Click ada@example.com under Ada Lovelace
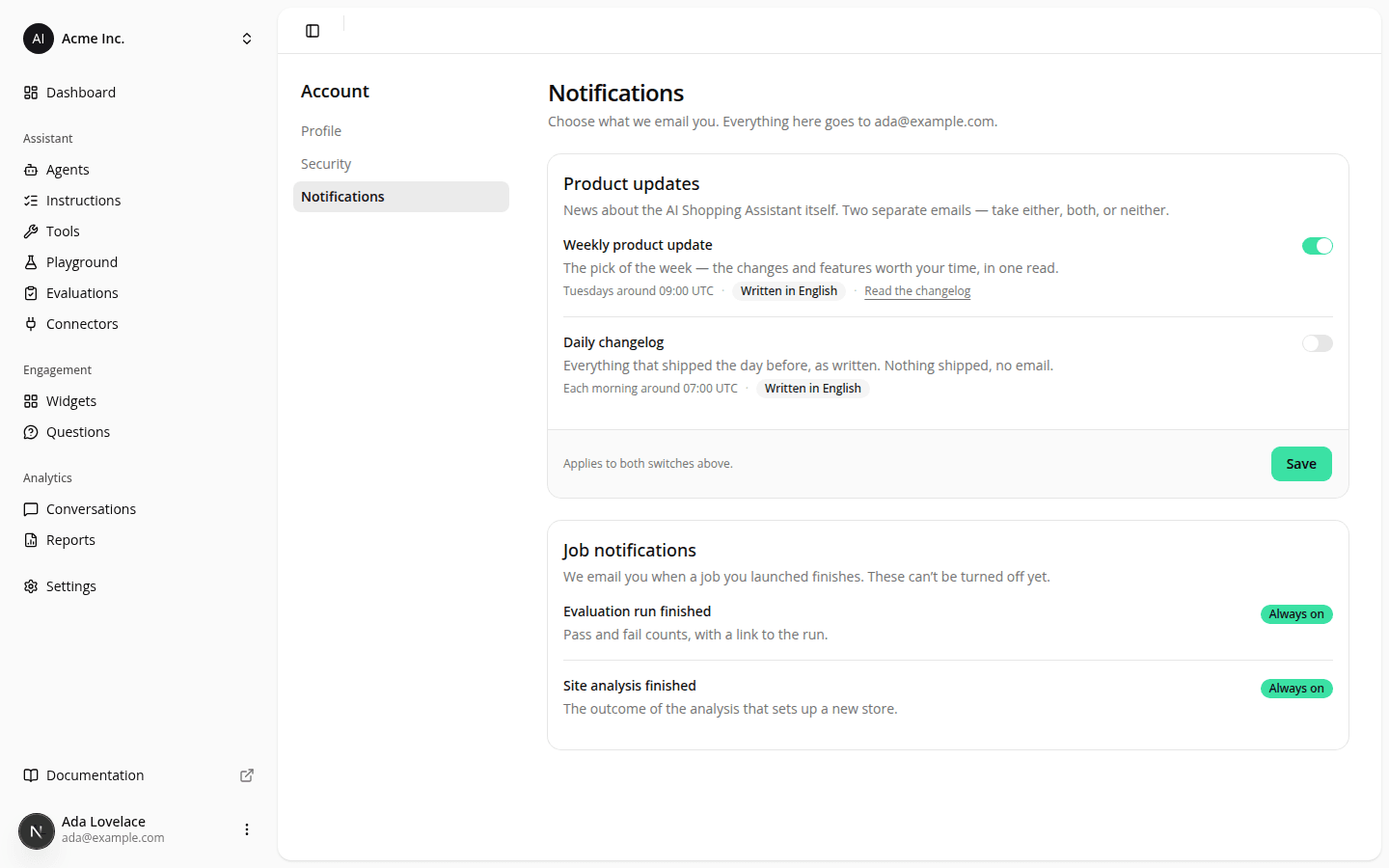Screen dimensions: 1389x868 tap(113, 838)
